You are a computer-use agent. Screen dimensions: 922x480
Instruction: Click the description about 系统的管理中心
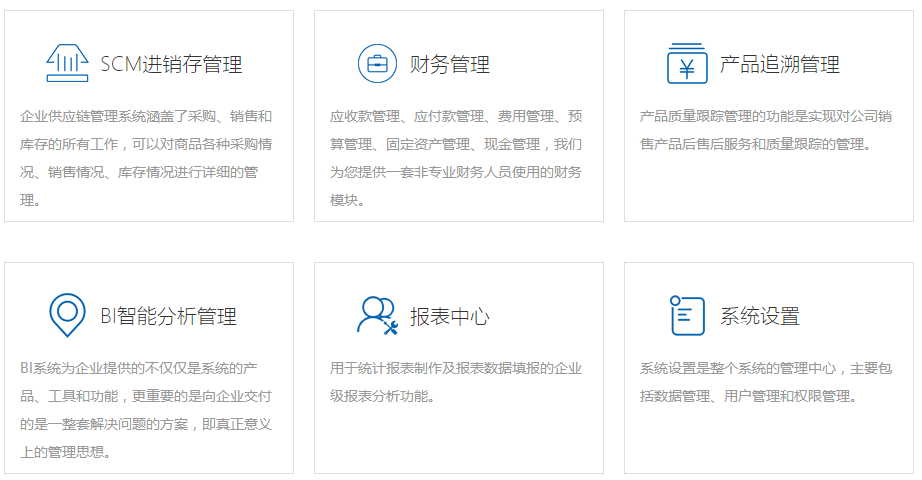[765, 382]
